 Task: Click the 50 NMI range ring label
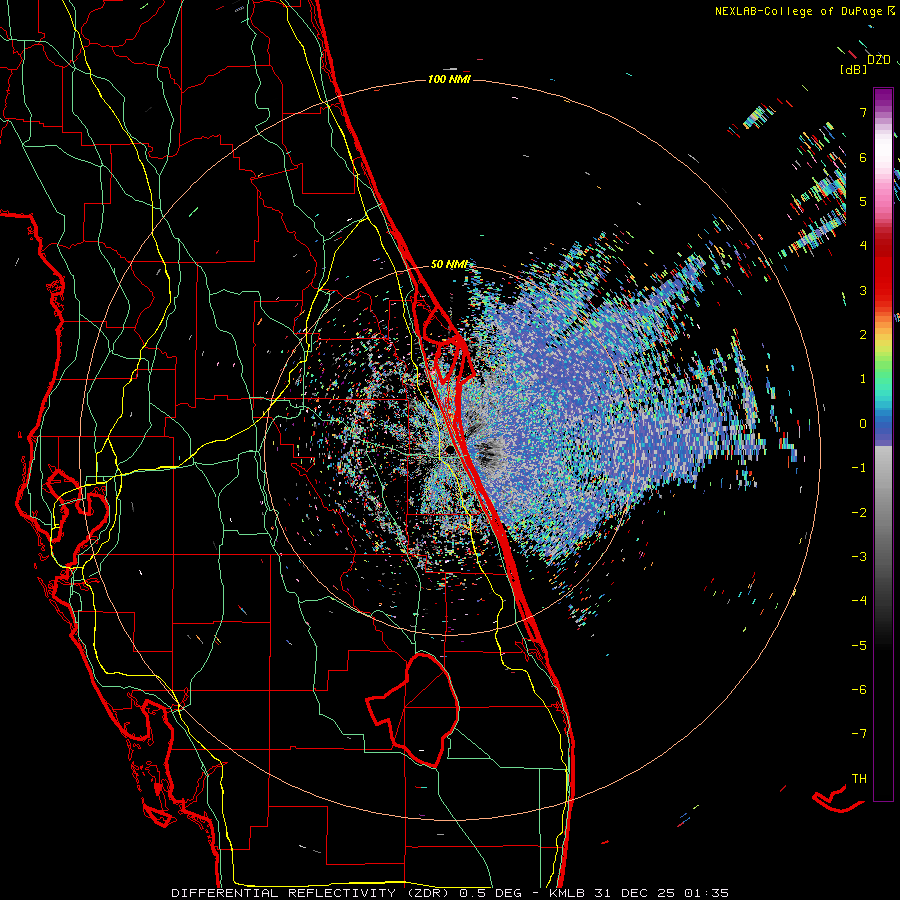coord(449,265)
